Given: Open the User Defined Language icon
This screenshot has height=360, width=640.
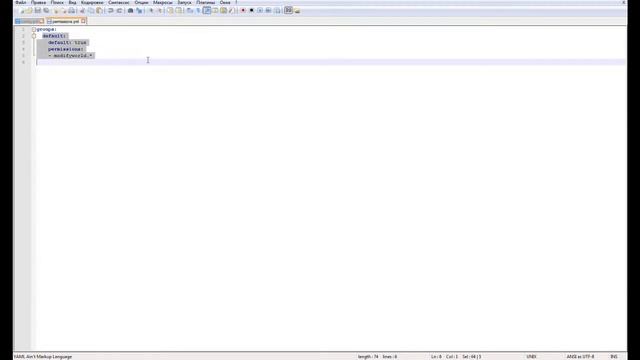Looking at the screenshot, I should [x=215, y=11].
